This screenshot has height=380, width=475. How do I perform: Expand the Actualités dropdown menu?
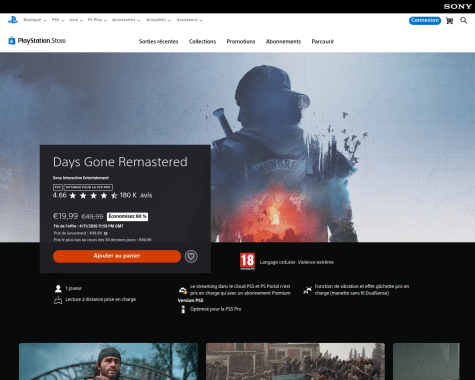tap(158, 20)
